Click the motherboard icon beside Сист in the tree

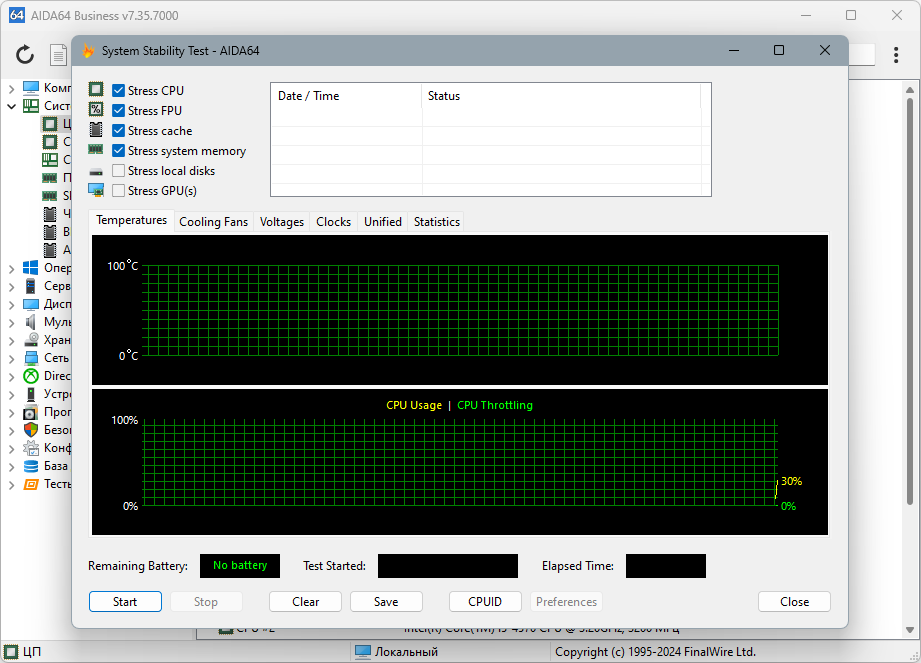[31, 106]
